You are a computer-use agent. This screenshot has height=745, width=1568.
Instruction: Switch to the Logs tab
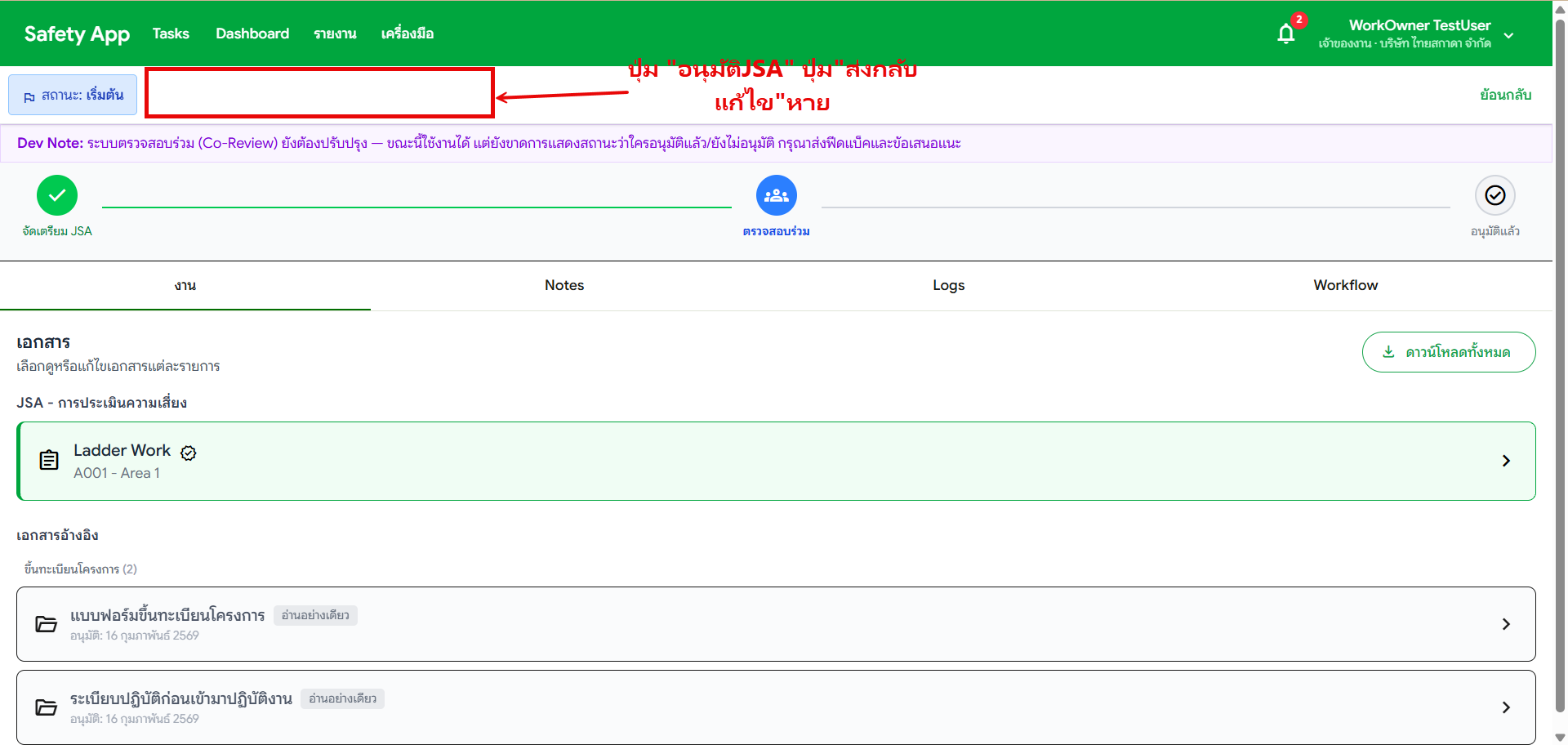pos(948,285)
